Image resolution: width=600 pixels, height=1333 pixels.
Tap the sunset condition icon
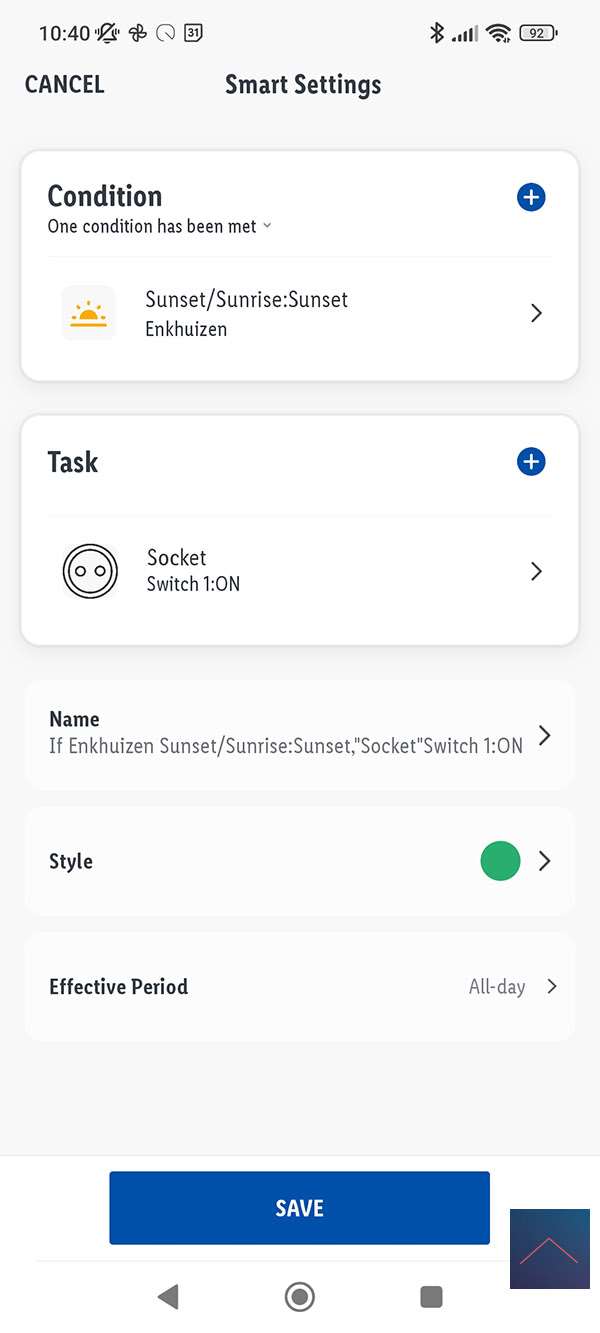[89, 313]
